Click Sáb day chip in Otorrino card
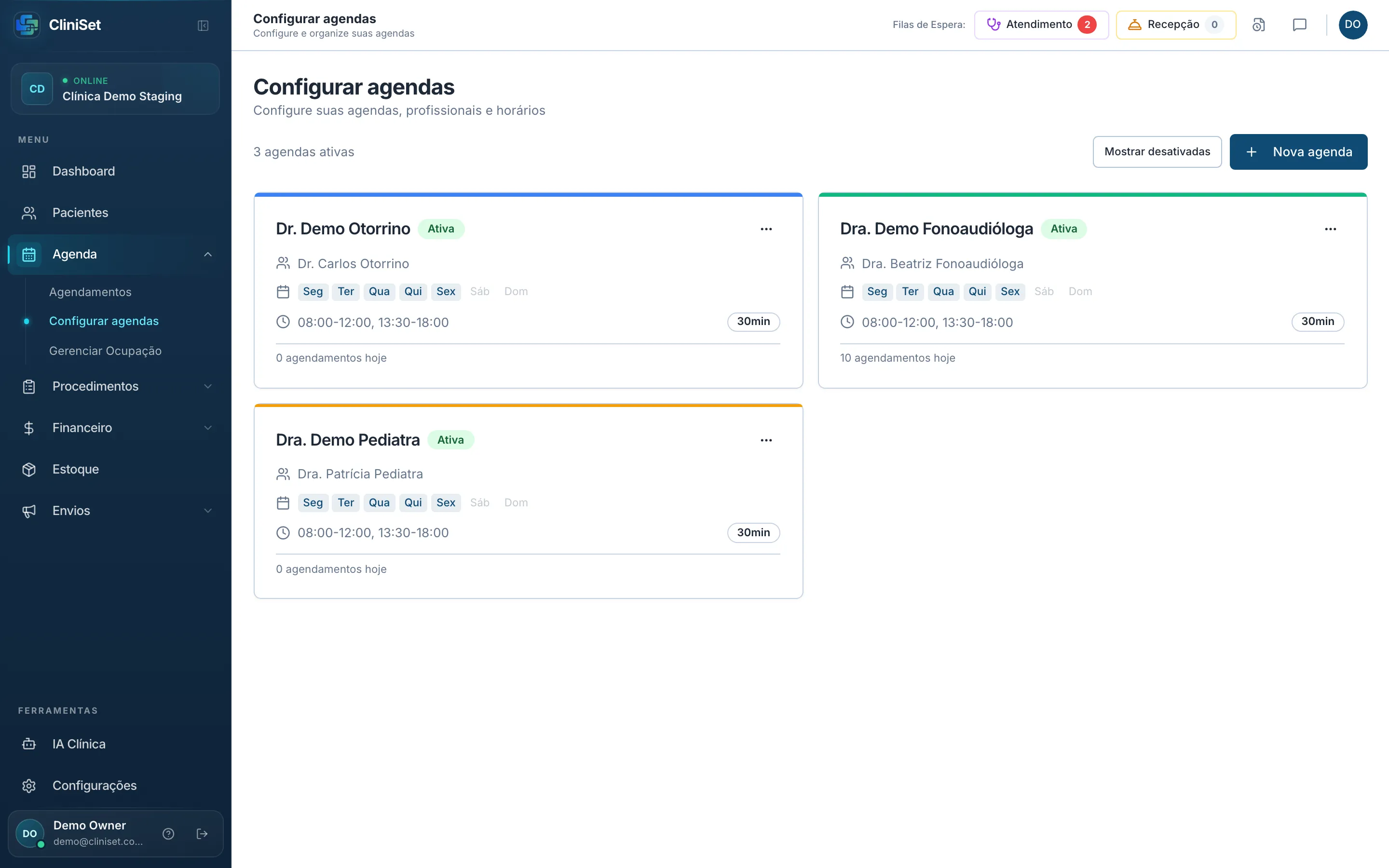Image resolution: width=1389 pixels, height=868 pixels. click(x=480, y=291)
